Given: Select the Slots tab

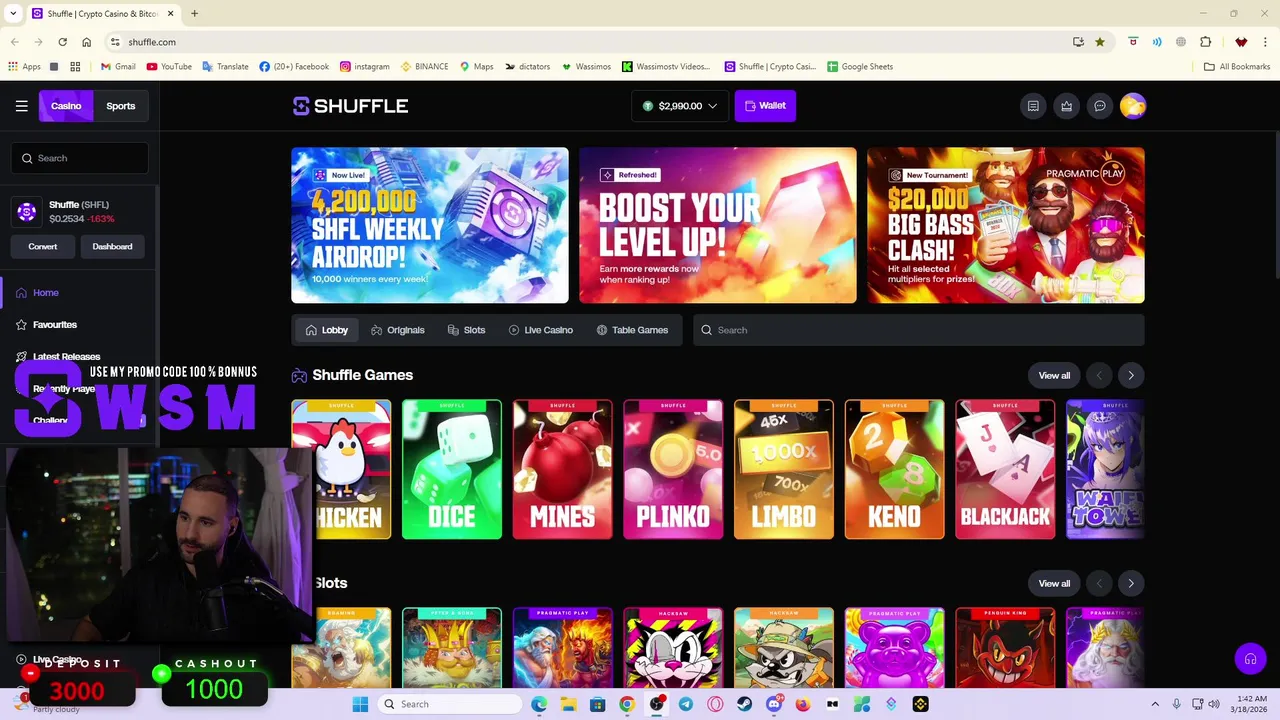Looking at the screenshot, I should (466, 330).
